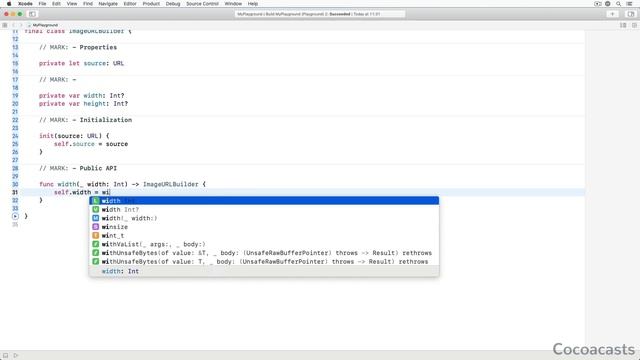Click orange T icon beside 'wint_t'

pos(96,236)
